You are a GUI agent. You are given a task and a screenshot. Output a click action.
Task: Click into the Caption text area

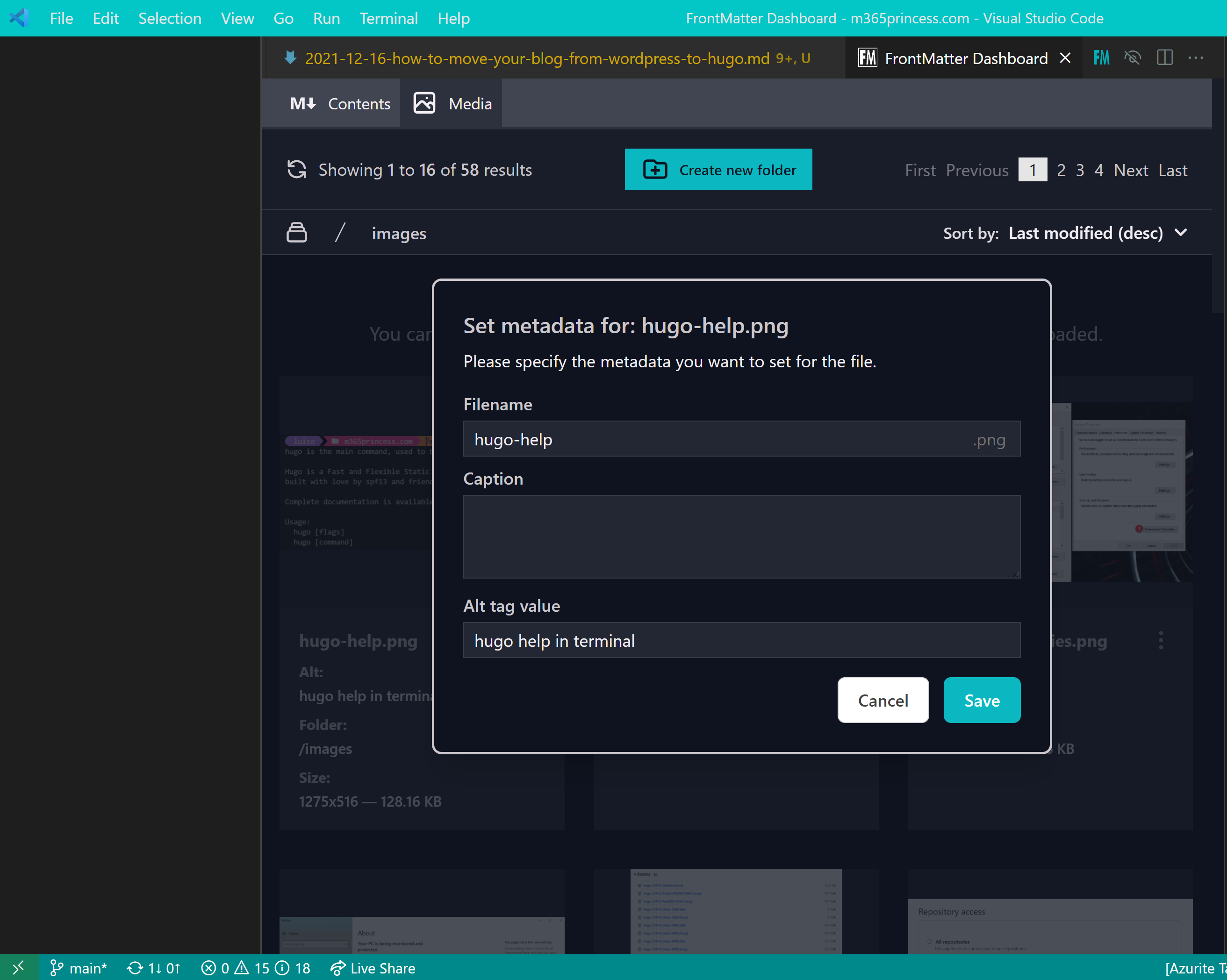click(741, 536)
